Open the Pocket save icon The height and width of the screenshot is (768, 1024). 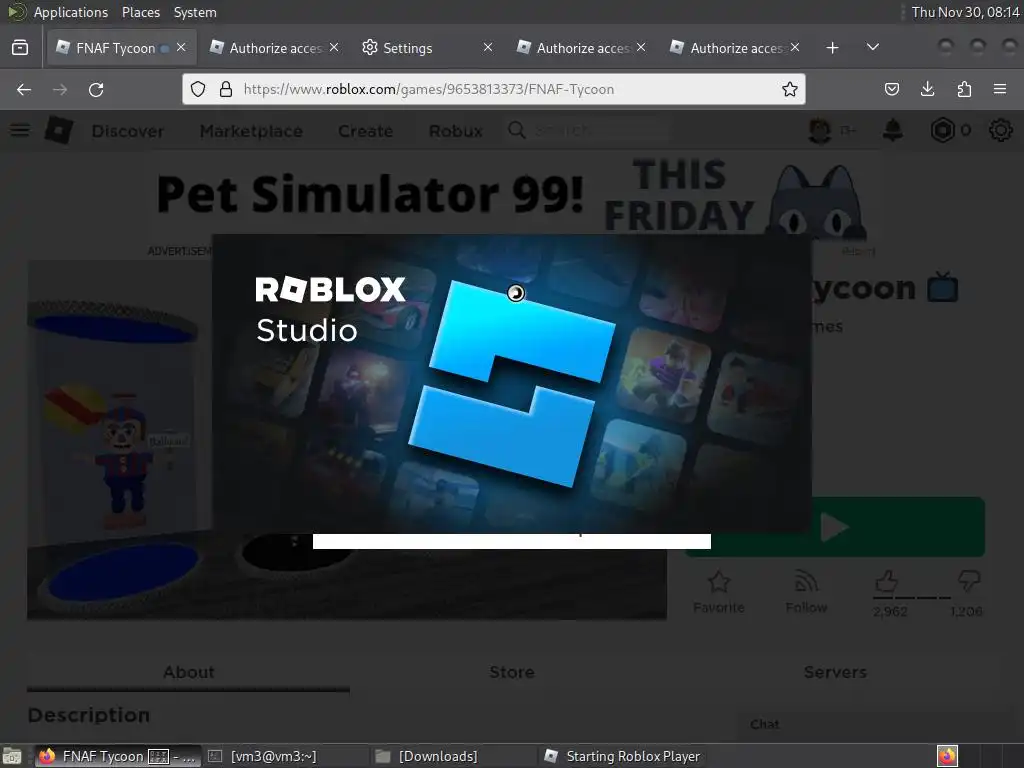point(891,89)
